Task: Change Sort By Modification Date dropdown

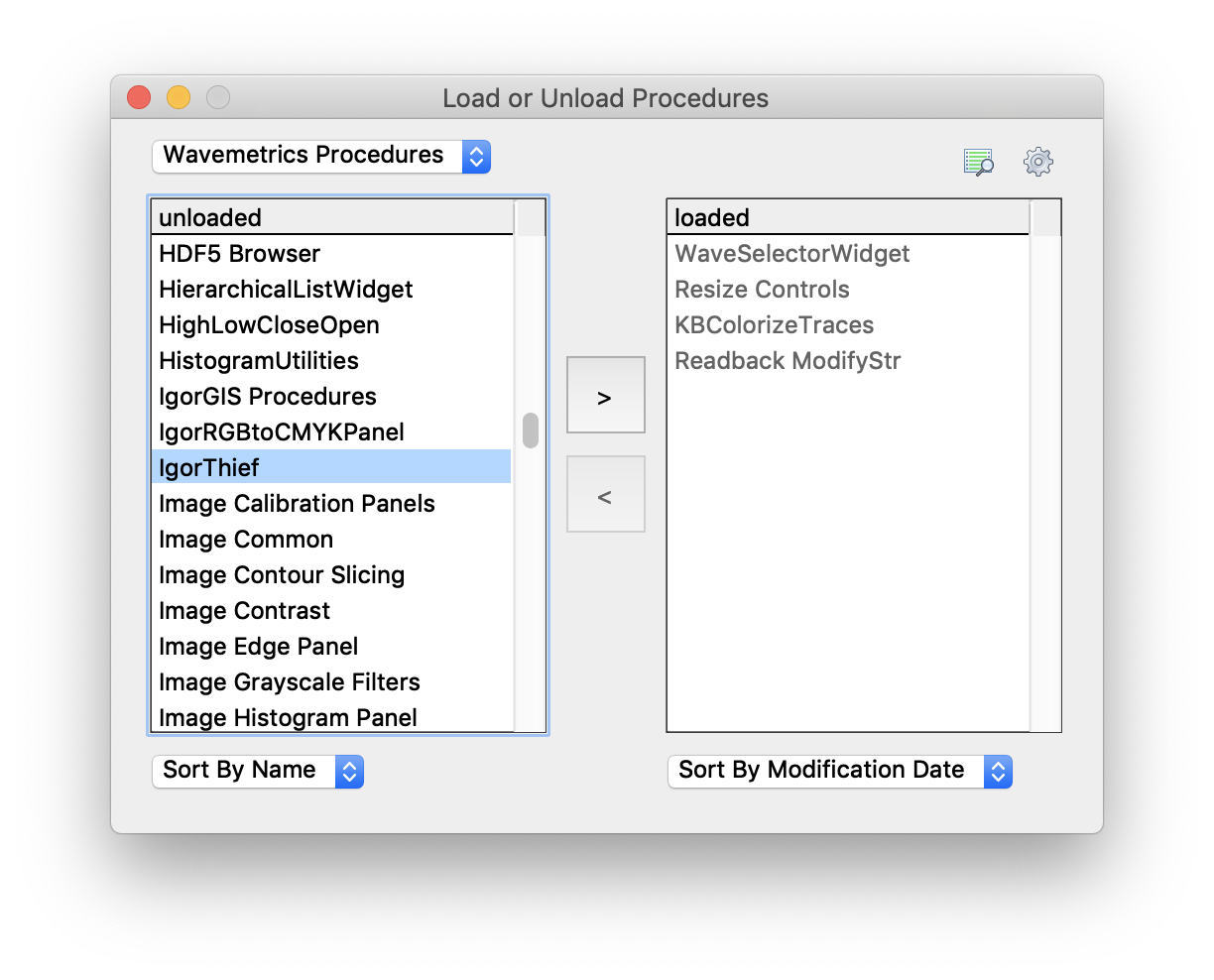Action: (x=839, y=771)
